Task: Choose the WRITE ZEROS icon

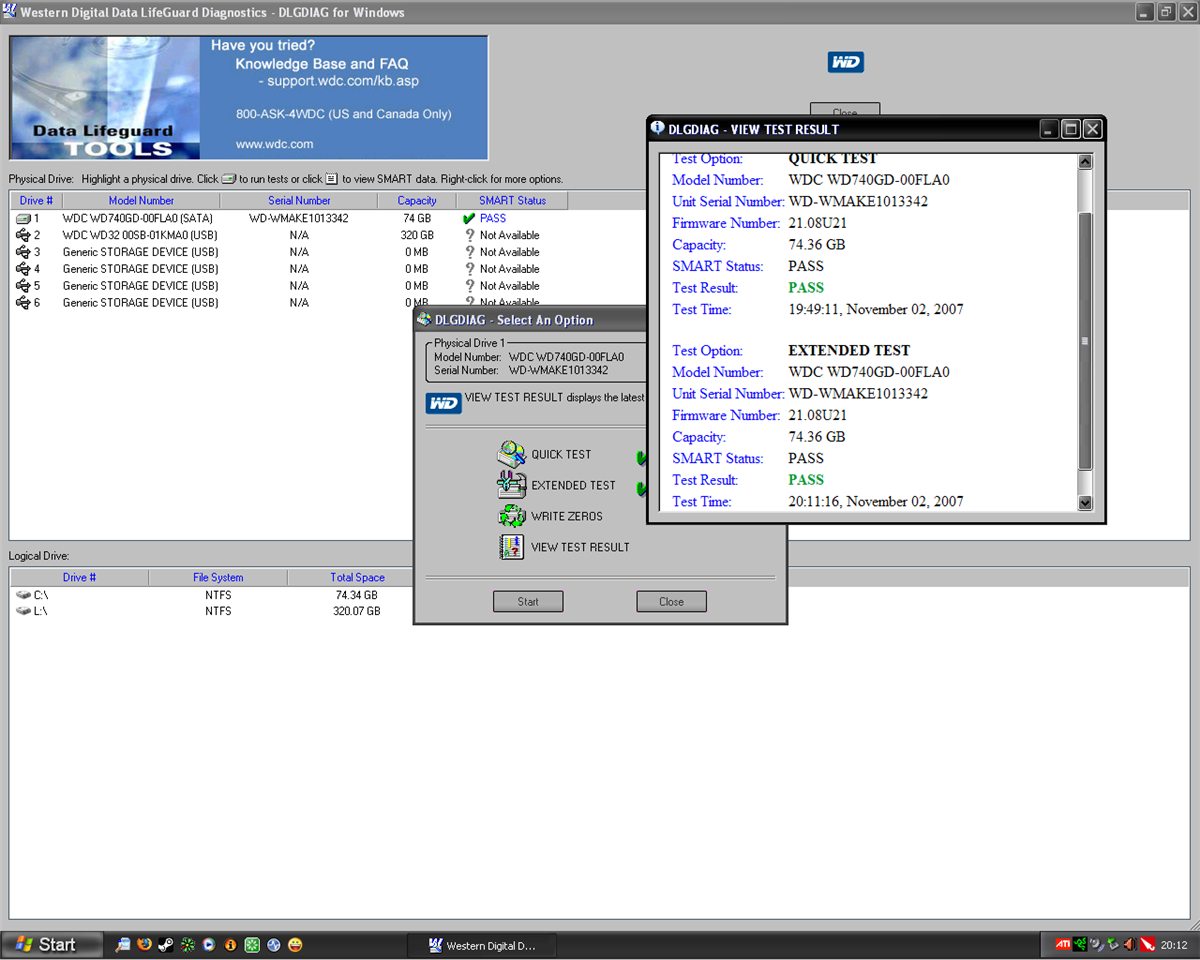Action: 512,516
